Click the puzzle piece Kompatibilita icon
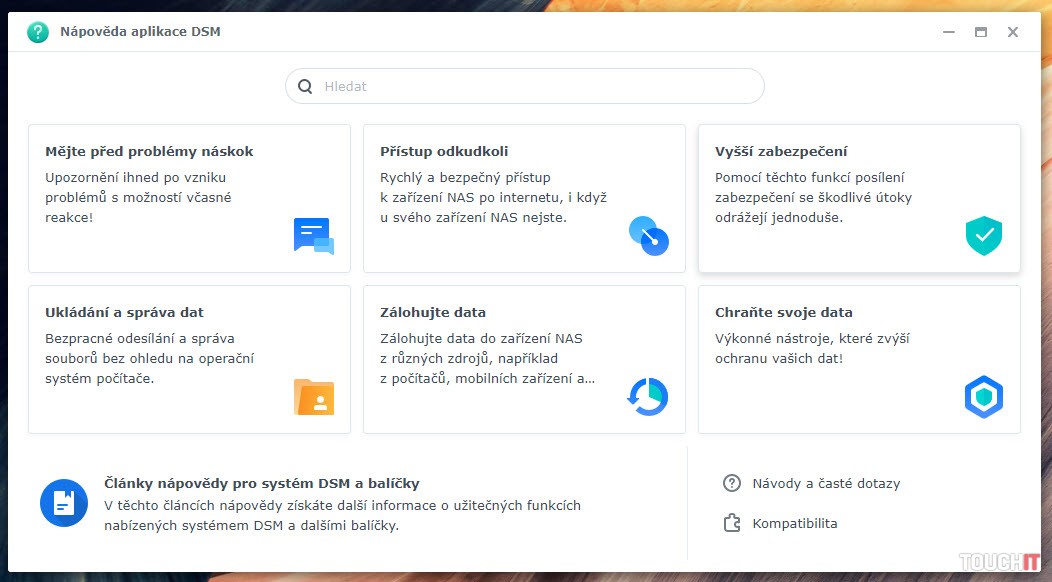The width and height of the screenshot is (1052, 582). point(732,523)
